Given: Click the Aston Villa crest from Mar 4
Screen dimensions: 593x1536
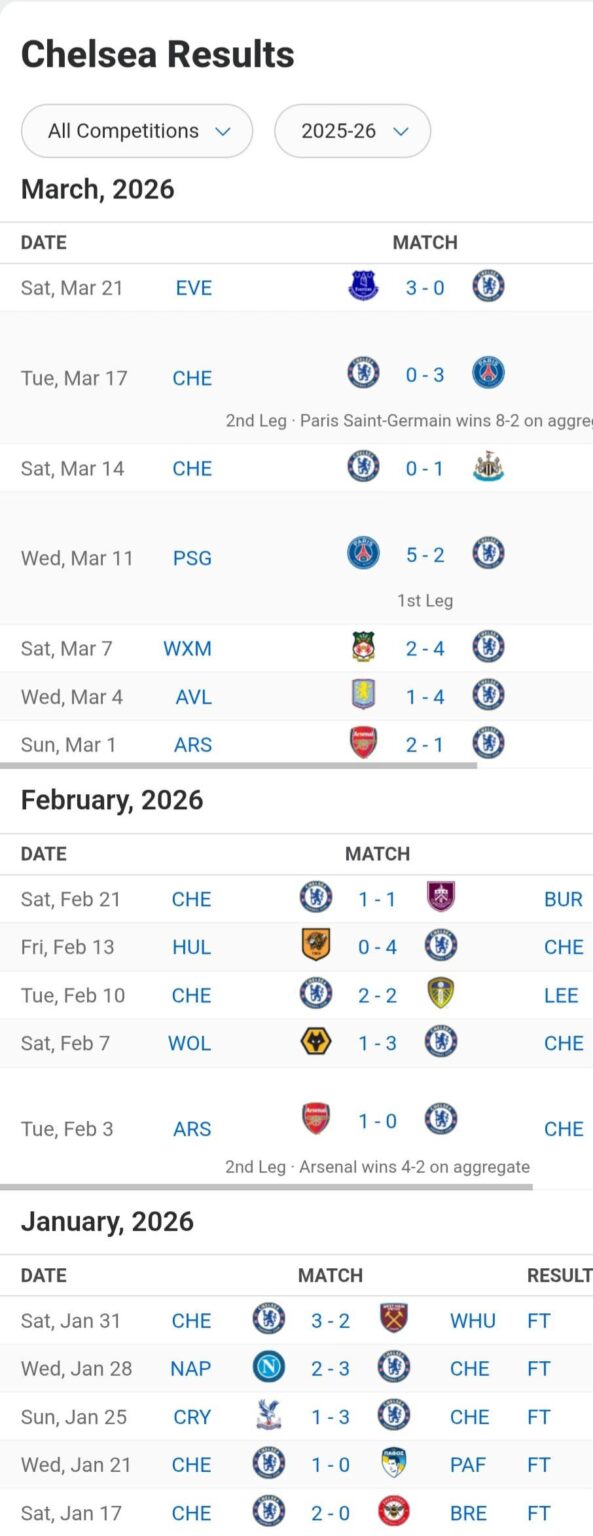Looking at the screenshot, I should (363, 696).
